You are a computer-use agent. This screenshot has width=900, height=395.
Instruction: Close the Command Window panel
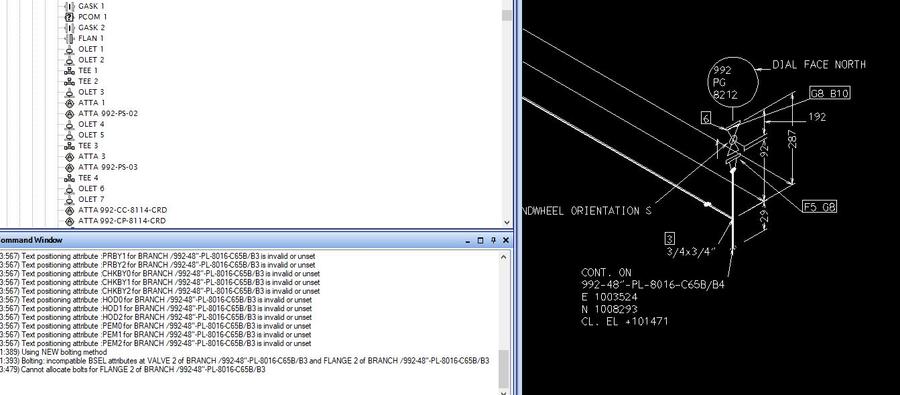pos(506,240)
